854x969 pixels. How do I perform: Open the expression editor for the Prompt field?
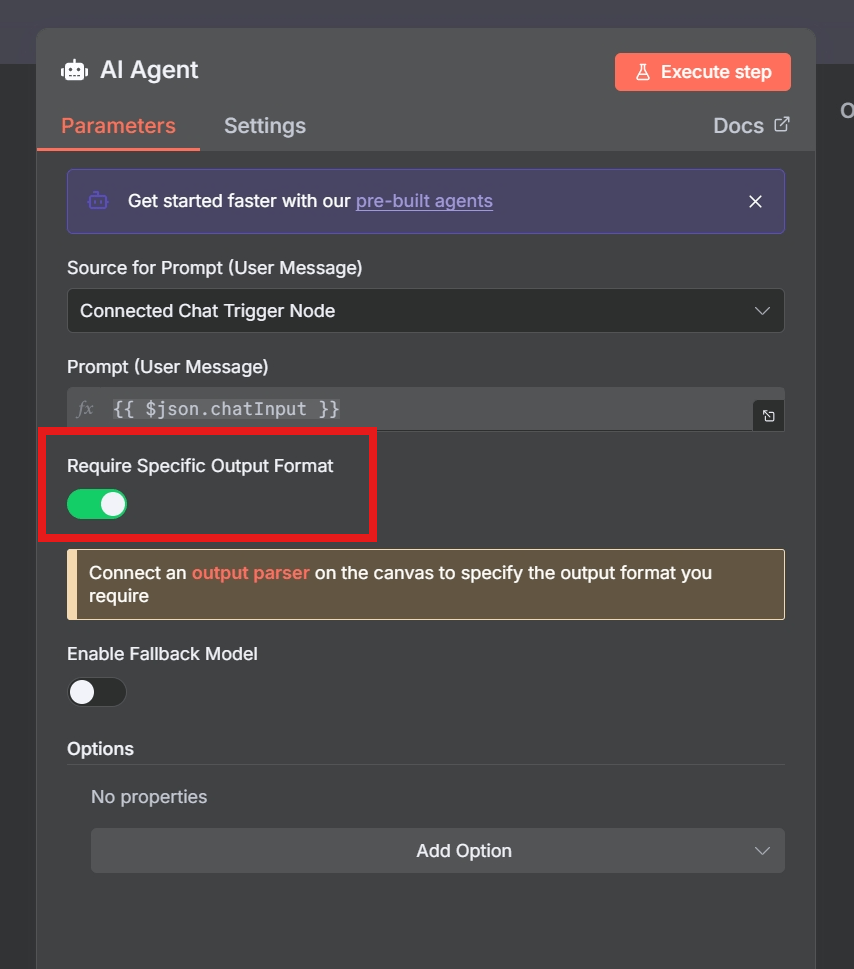coord(768,416)
